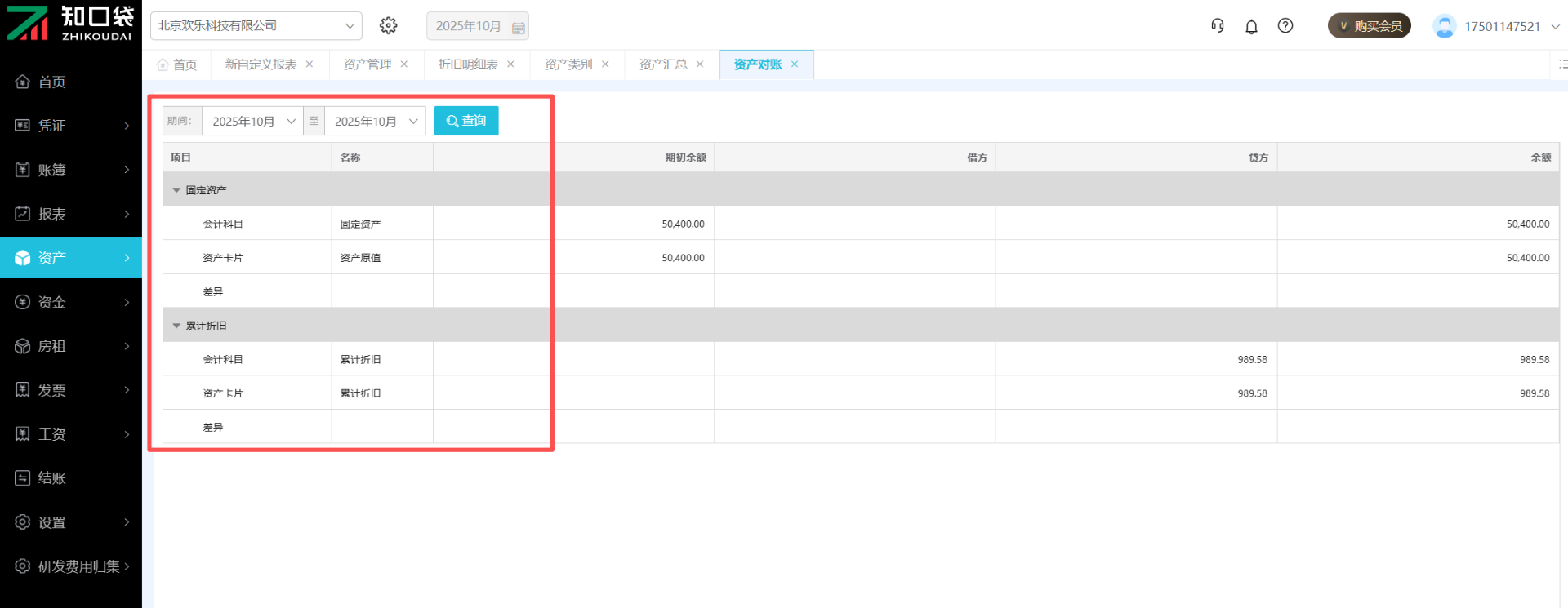Click the help question mark icon
The image size is (1568, 608).
1285,26
